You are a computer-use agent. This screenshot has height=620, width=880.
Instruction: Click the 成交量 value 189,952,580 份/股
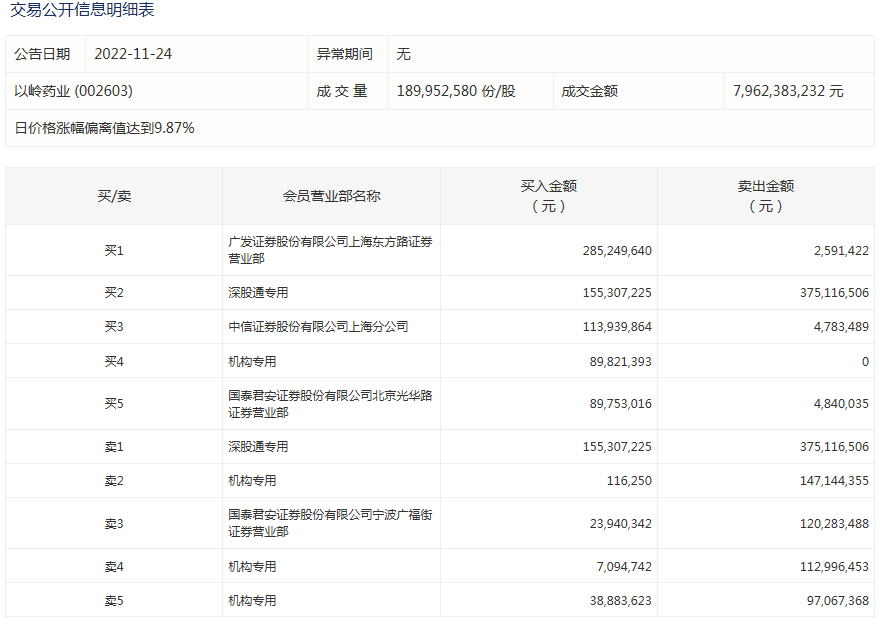click(x=456, y=91)
